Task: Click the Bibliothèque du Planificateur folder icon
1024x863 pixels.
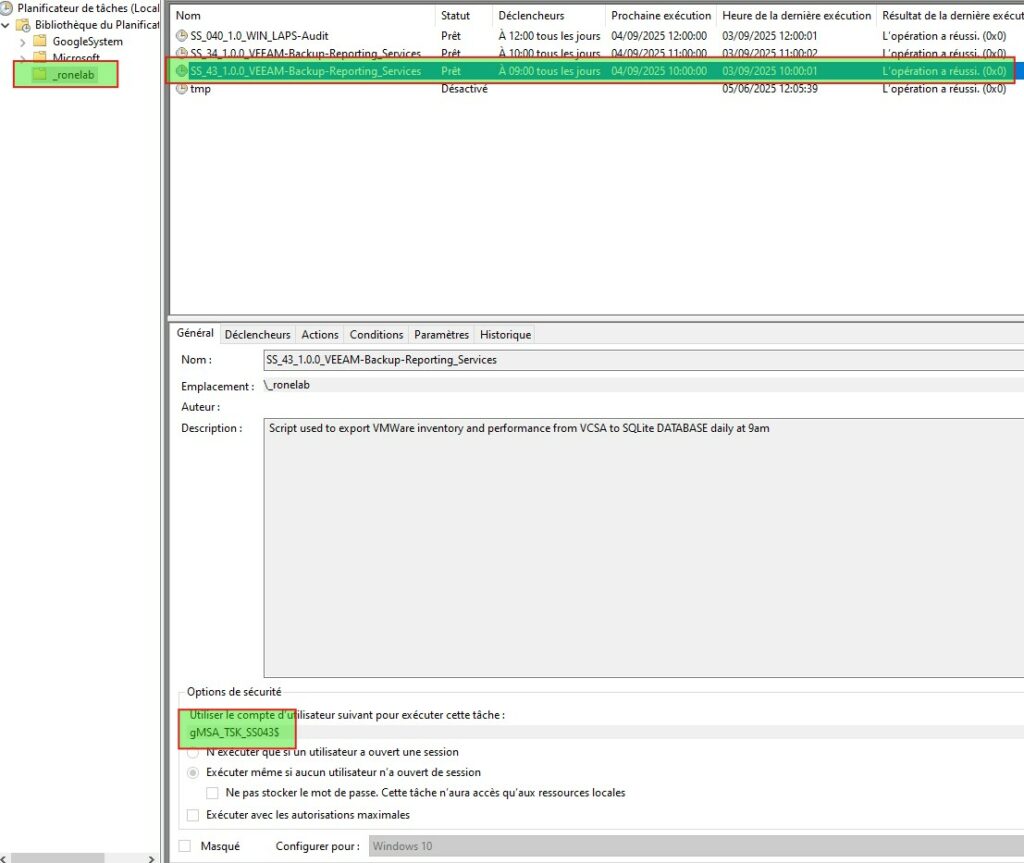Action: tap(22, 25)
